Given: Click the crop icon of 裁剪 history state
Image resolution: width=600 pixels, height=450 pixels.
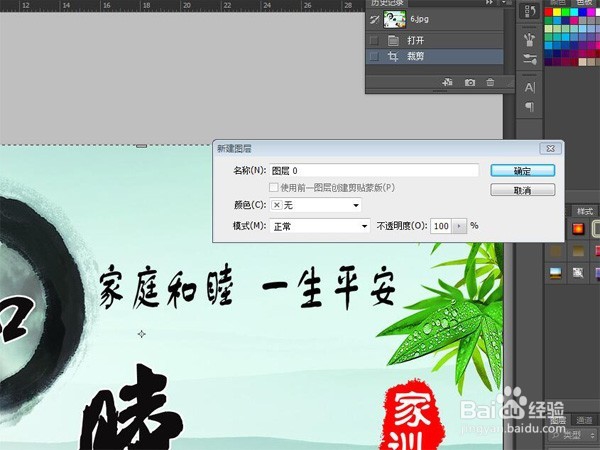Looking at the screenshot, I should (393, 57).
